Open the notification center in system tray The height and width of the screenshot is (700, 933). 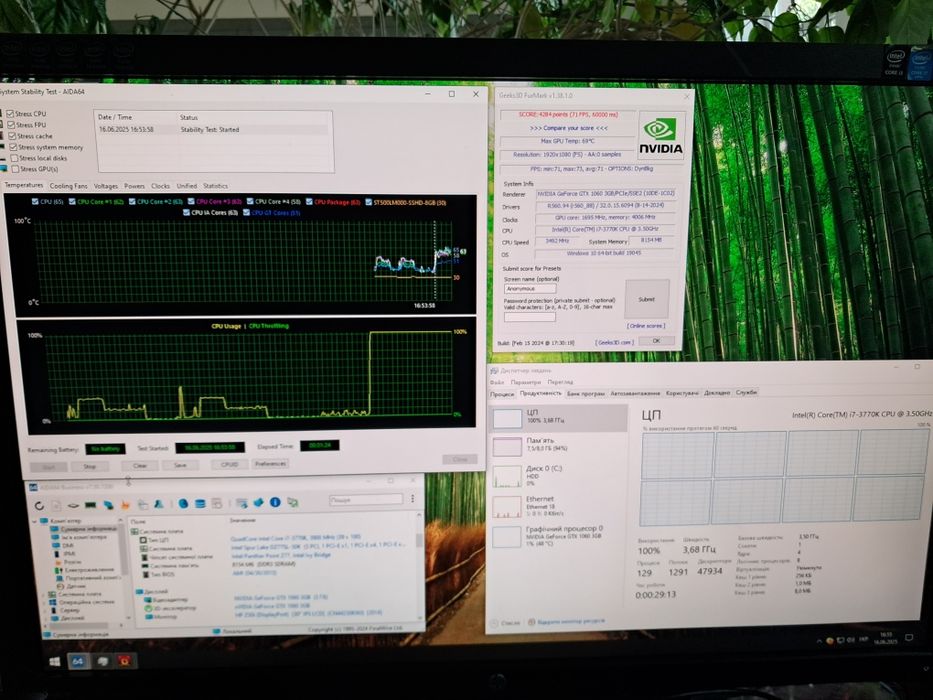point(909,638)
